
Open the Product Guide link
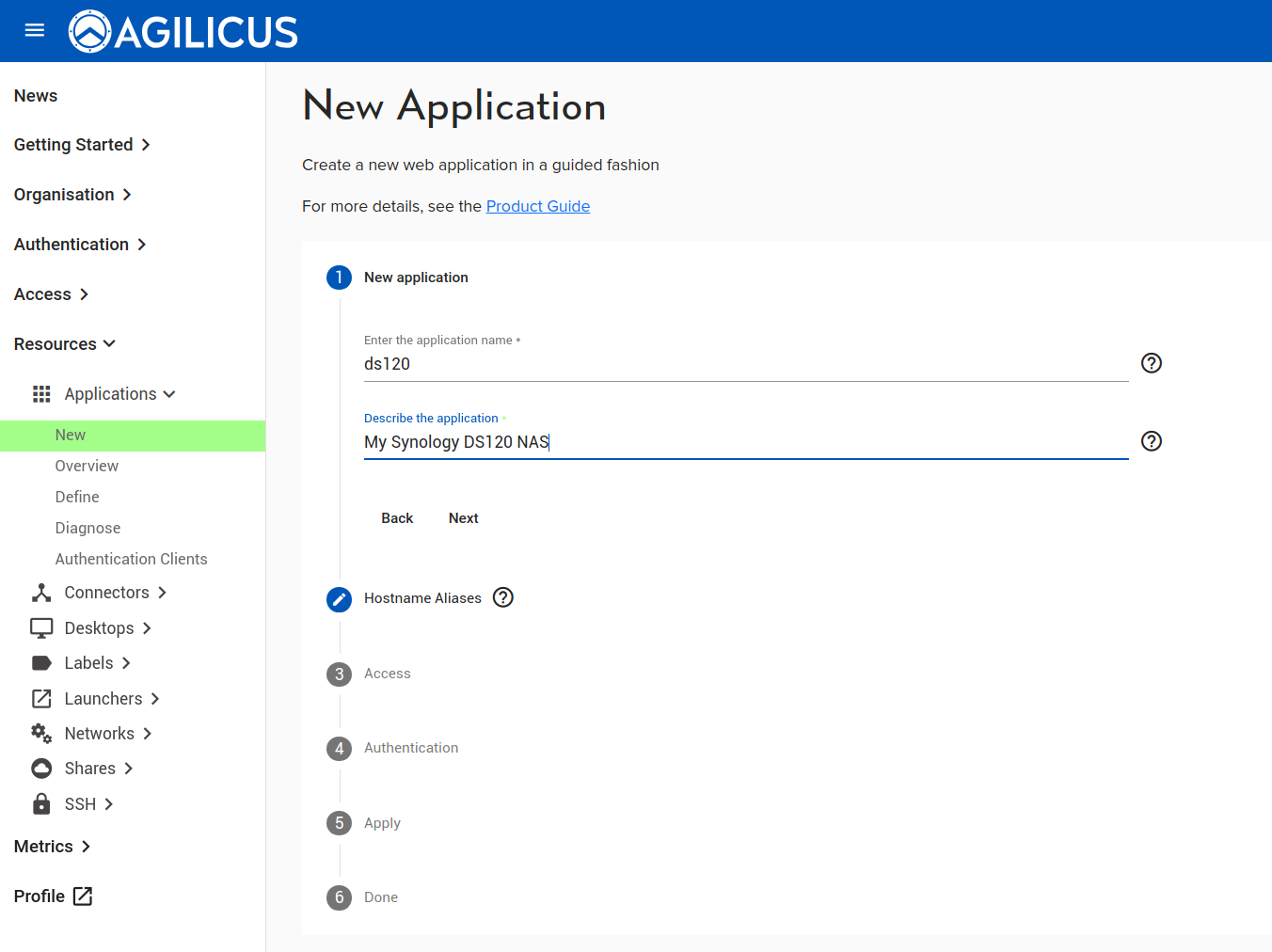pos(537,206)
